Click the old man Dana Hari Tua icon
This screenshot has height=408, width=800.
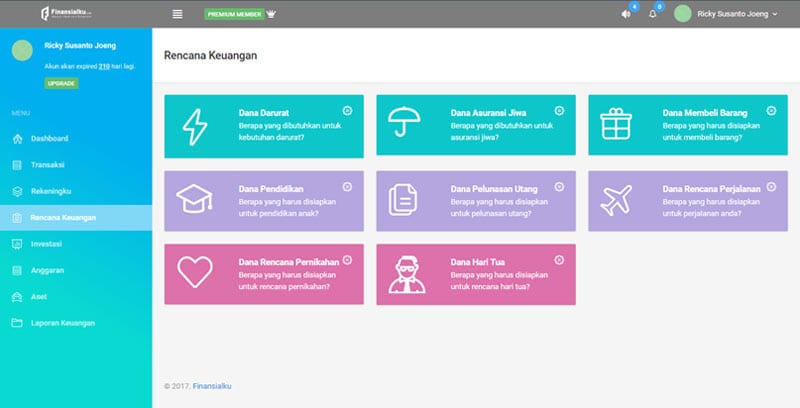405,272
